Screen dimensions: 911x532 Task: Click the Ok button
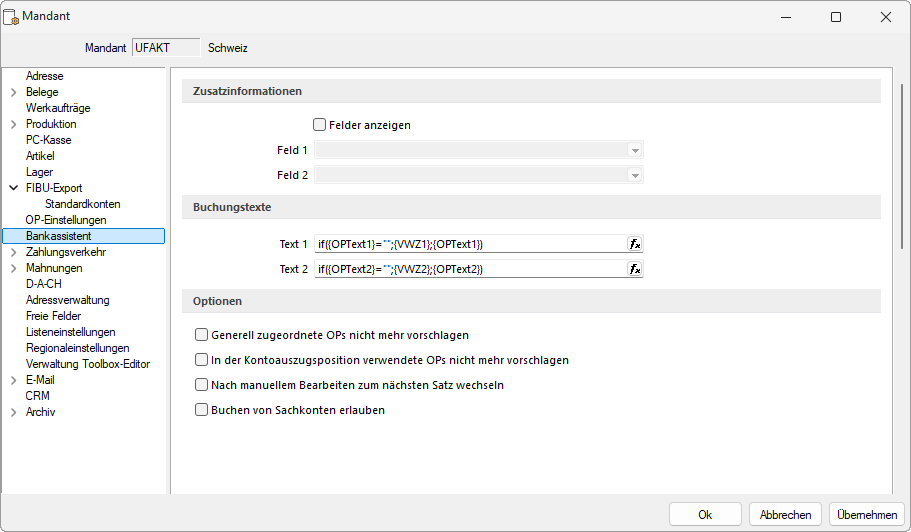(705, 514)
